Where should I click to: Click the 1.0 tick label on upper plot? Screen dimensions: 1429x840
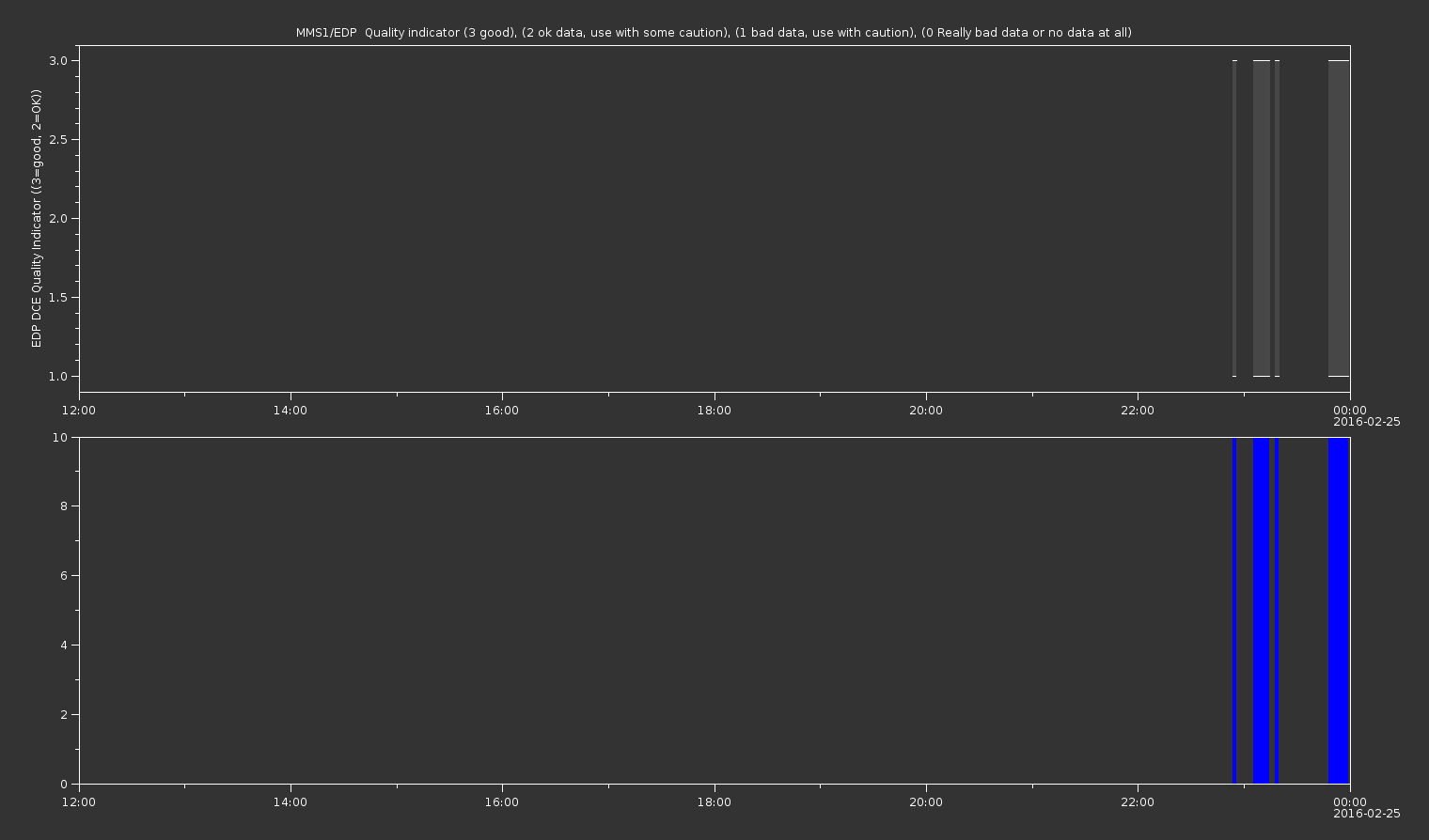tap(58, 376)
